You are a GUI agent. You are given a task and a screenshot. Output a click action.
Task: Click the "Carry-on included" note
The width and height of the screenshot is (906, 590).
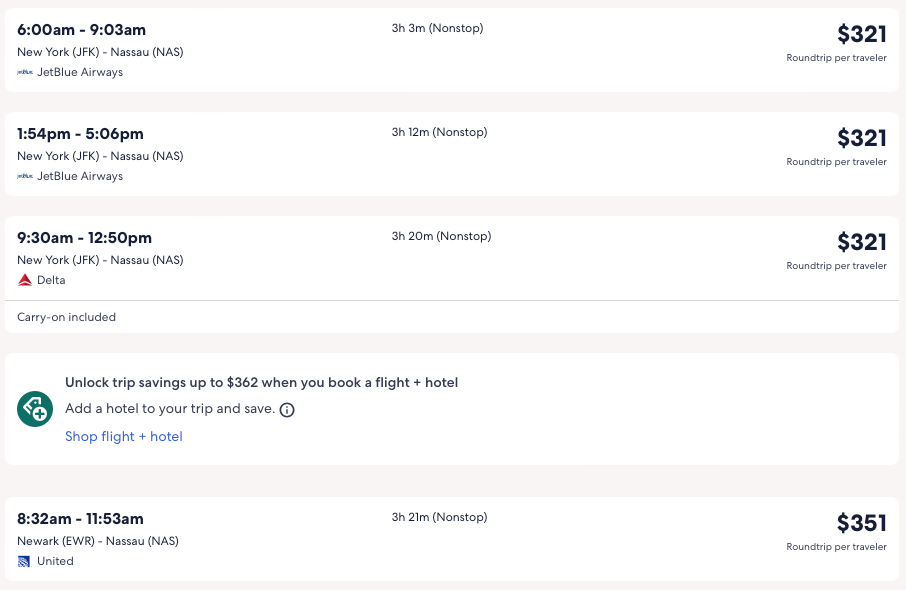67,318
